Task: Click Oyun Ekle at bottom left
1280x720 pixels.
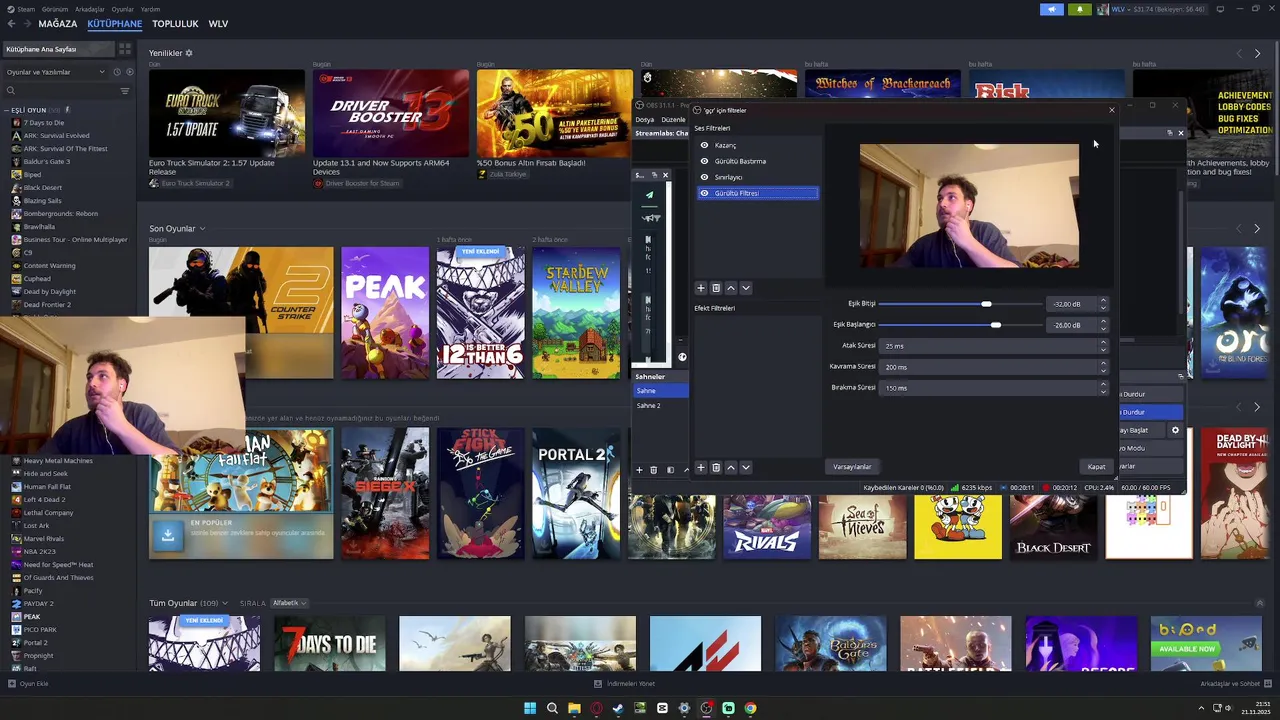Action: [x=28, y=684]
